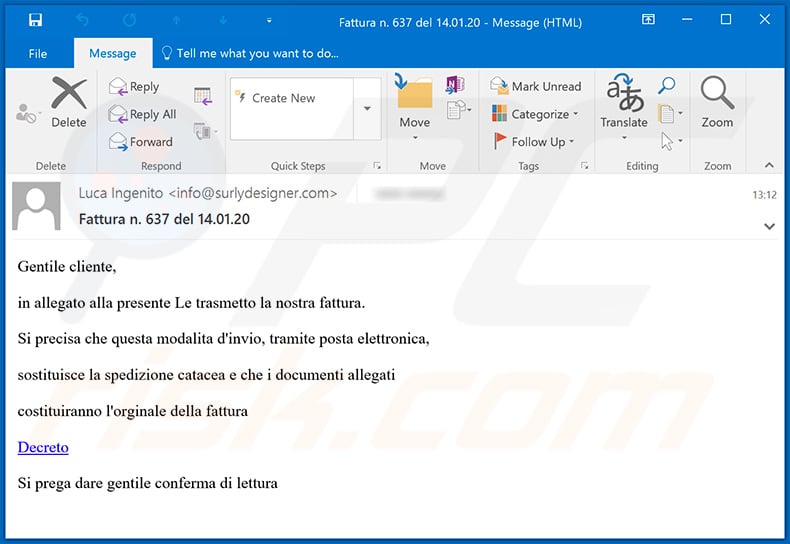Click the Meeting reply calendar icon

tap(203, 96)
